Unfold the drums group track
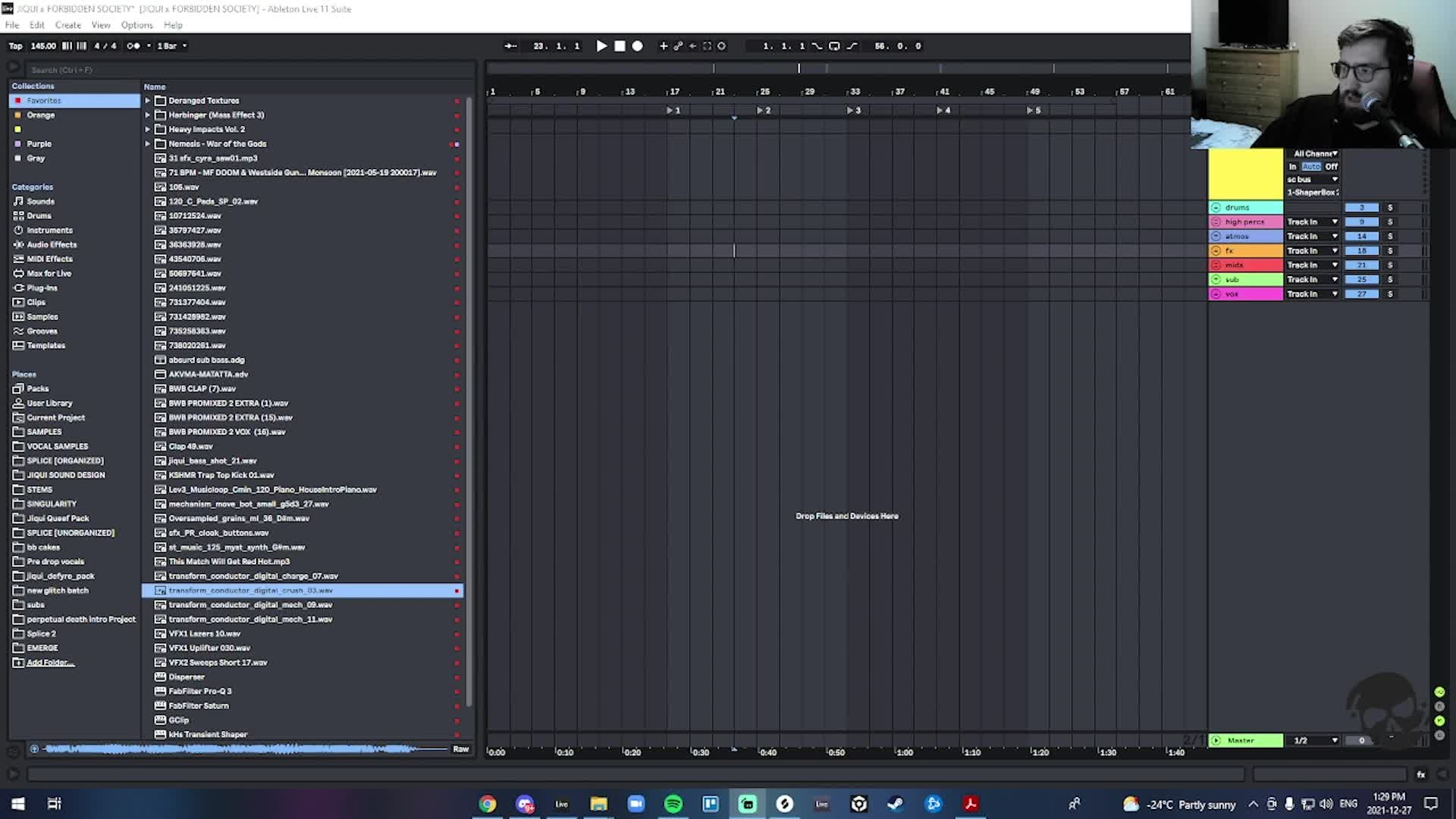 tap(1216, 208)
